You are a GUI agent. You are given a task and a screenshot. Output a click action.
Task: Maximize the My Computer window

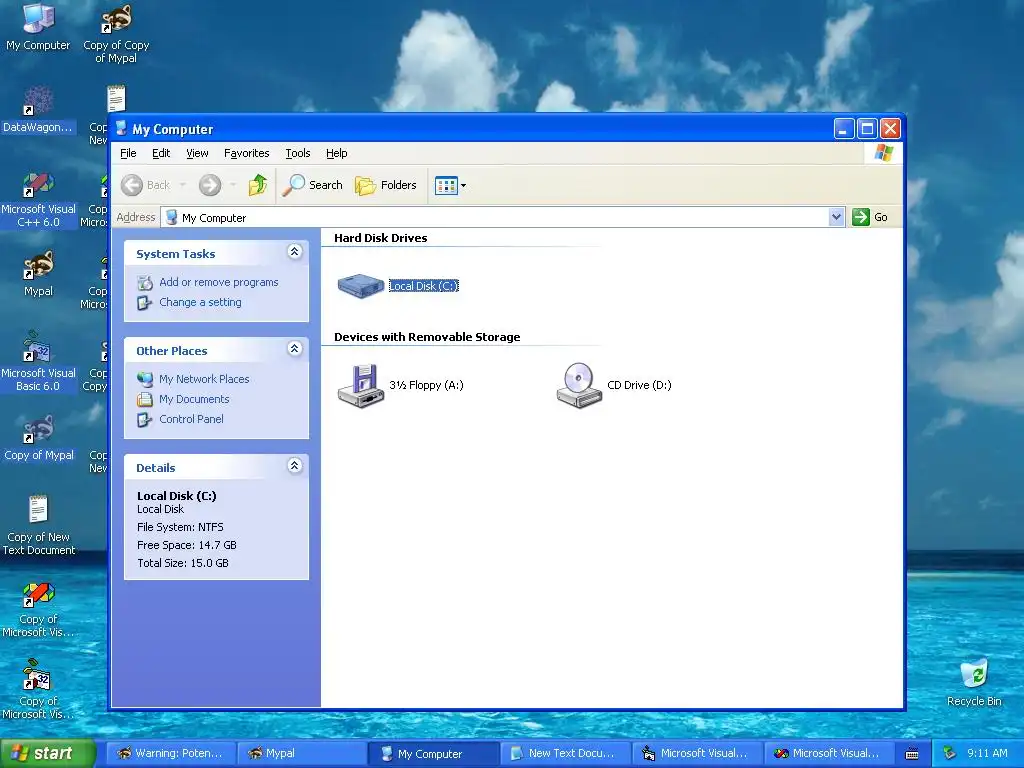tap(867, 129)
